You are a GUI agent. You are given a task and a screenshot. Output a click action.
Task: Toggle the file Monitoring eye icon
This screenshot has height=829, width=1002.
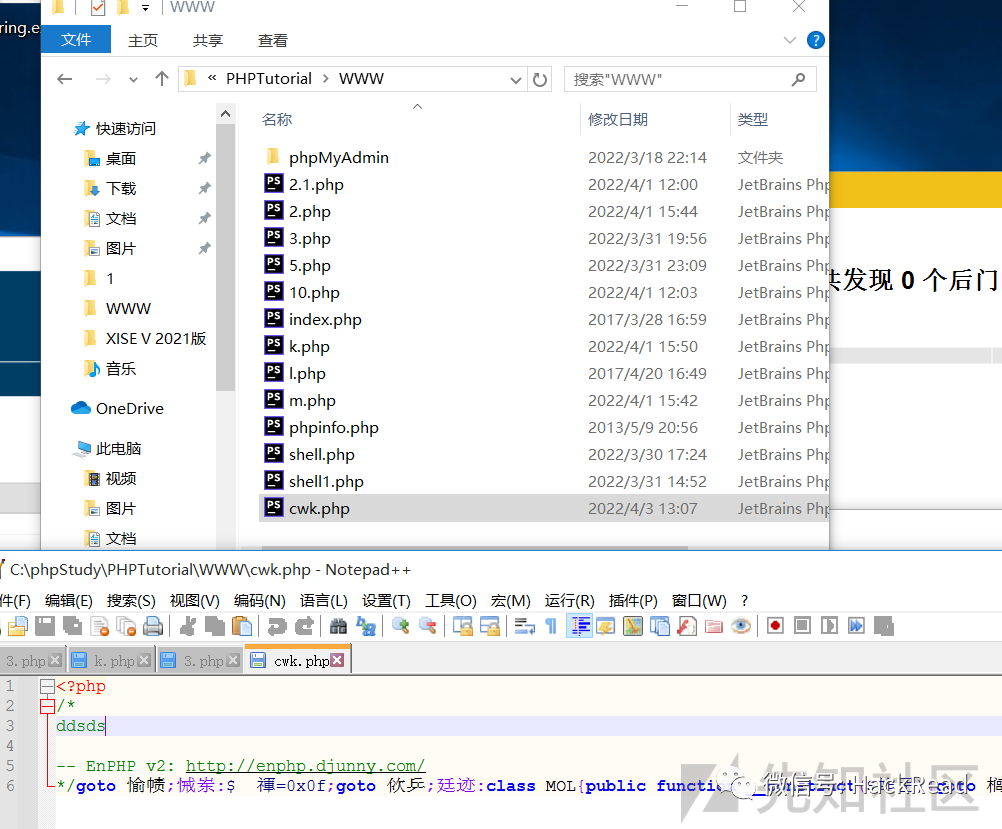(741, 626)
